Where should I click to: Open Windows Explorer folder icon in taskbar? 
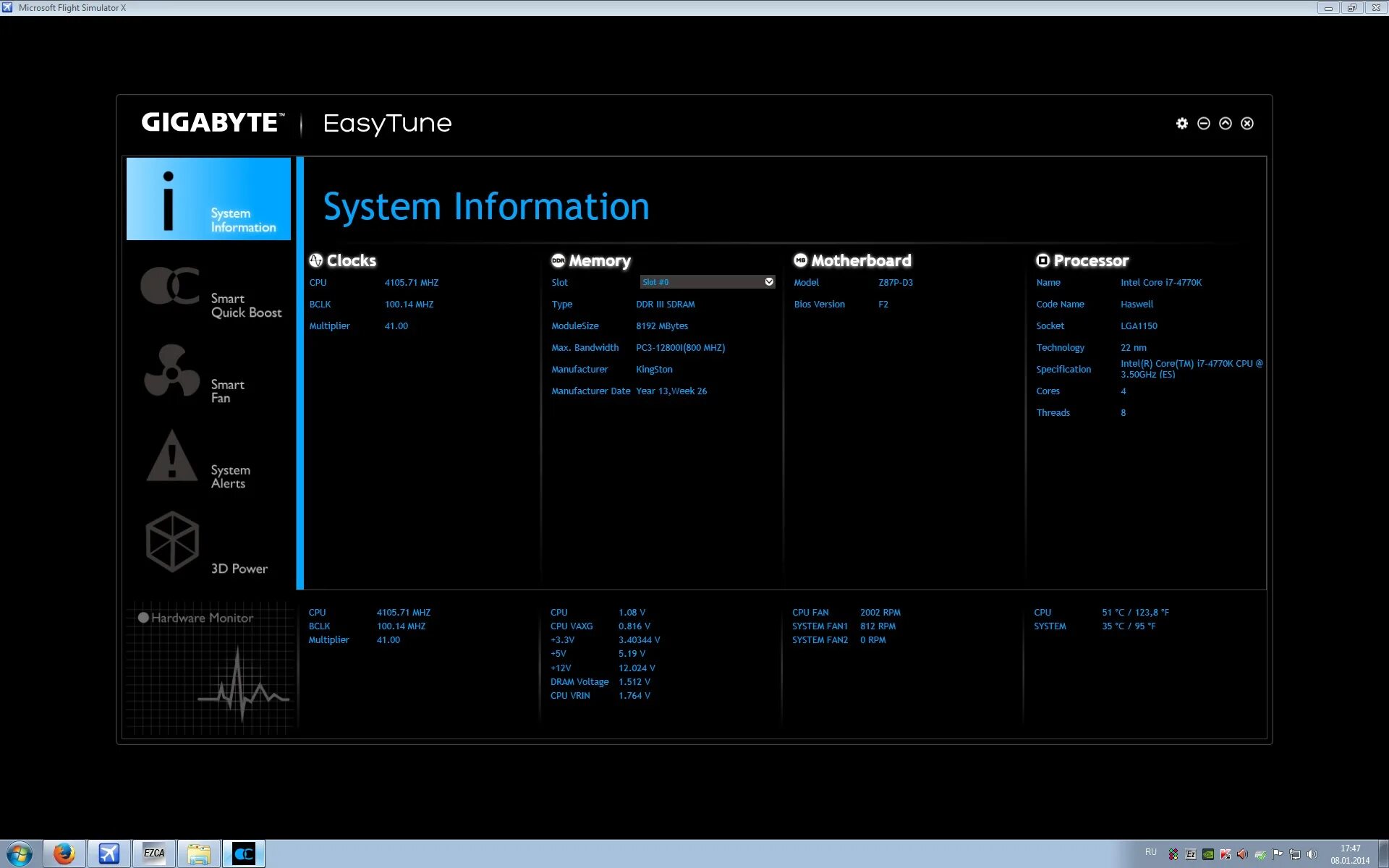coord(198,854)
